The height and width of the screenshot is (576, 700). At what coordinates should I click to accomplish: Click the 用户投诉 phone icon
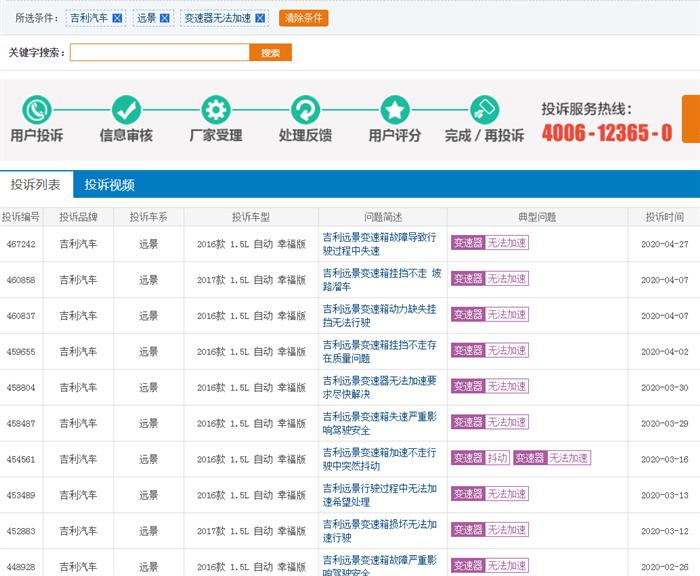coord(37,110)
